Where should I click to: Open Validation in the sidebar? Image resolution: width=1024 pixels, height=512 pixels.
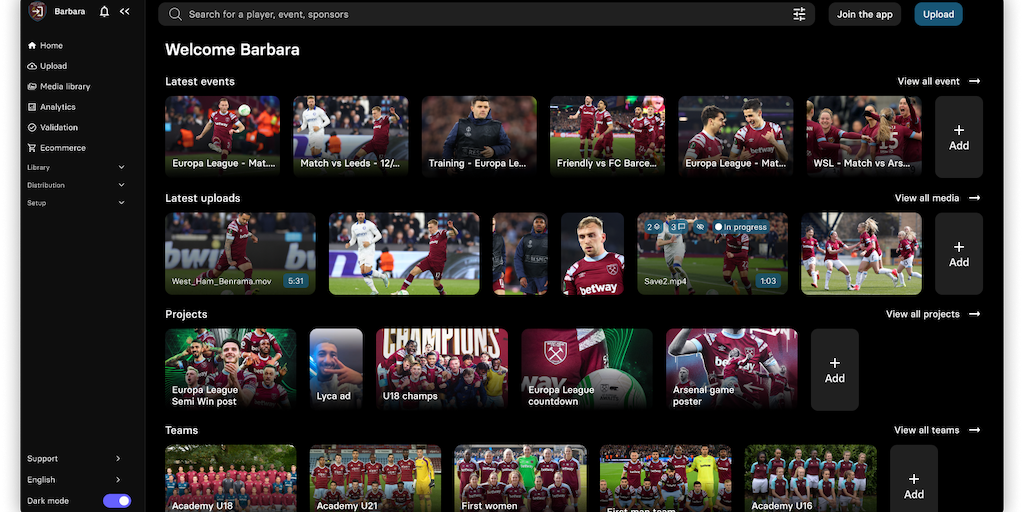pyautogui.click(x=59, y=127)
